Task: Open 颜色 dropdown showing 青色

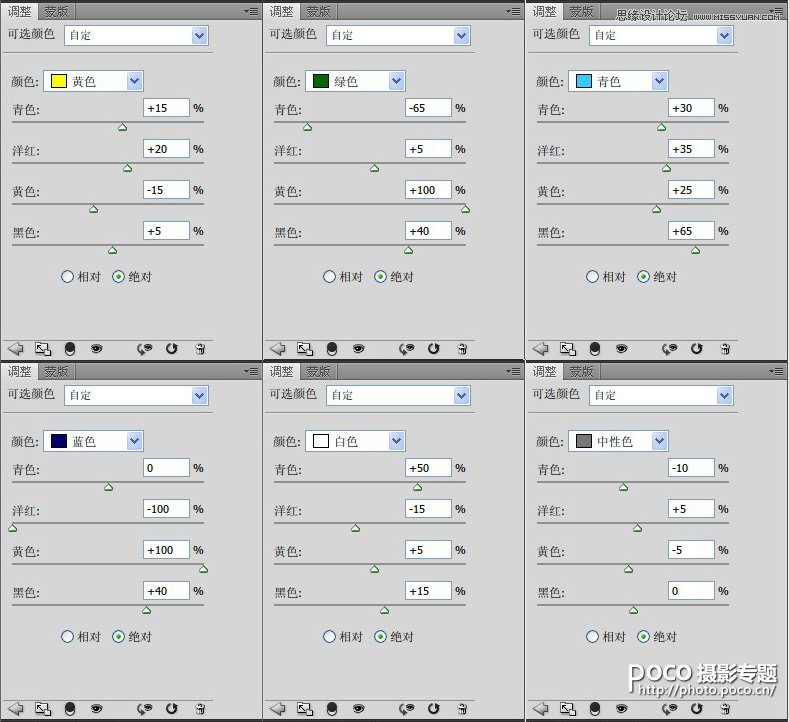Action: click(x=619, y=81)
